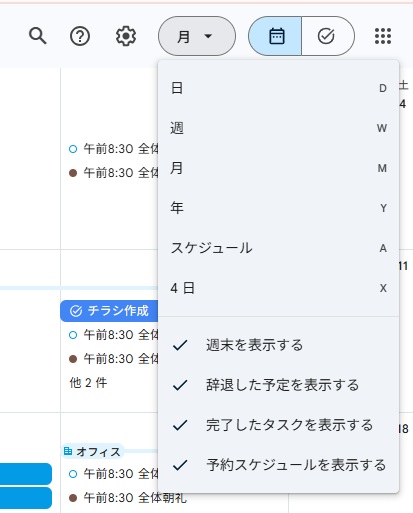Switch to tasks checkmark view

tap(327, 36)
